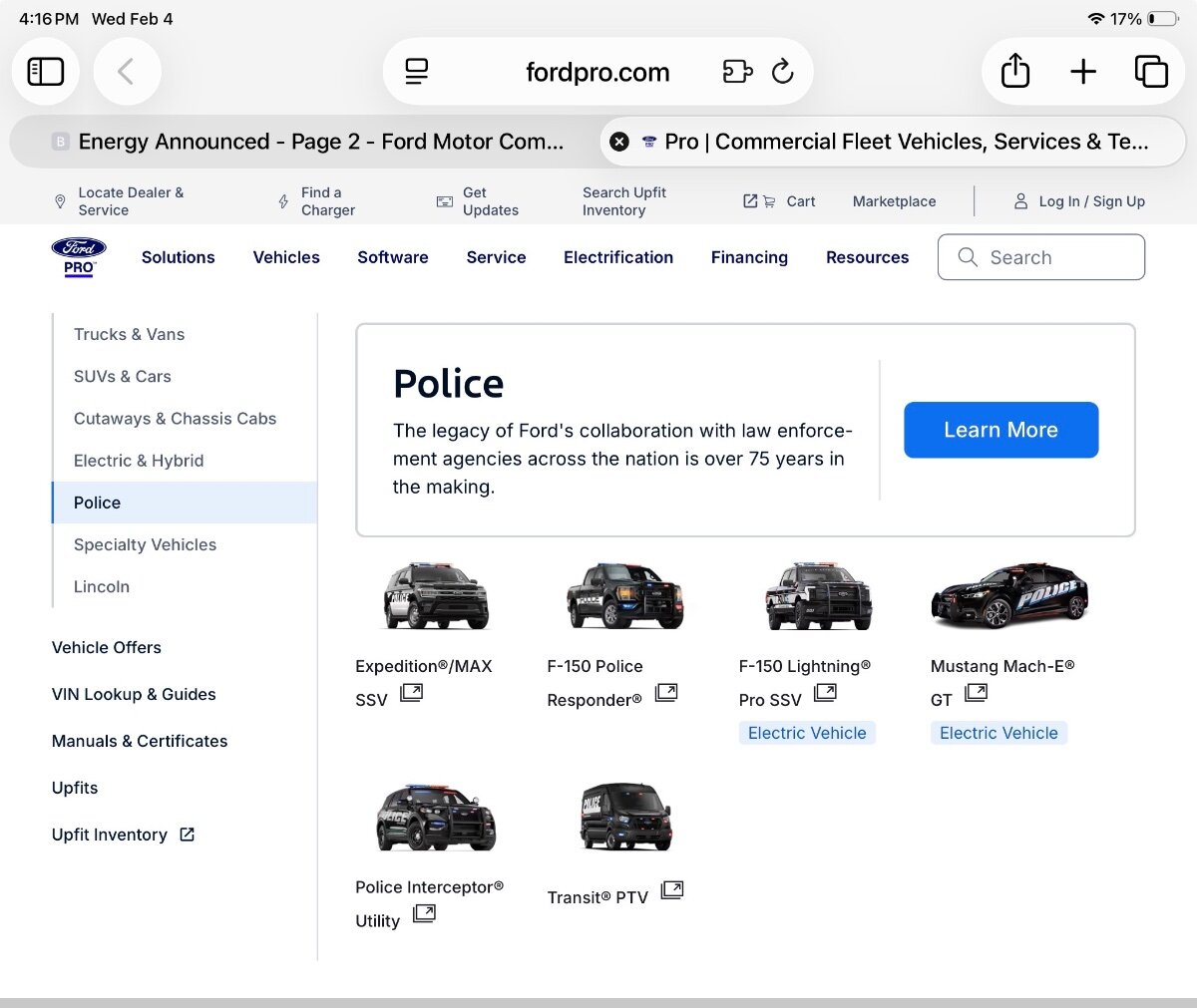Open Log In / Sign Up link
The height and width of the screenshot is (1008, 1197).
click(x=1079, y=201)
